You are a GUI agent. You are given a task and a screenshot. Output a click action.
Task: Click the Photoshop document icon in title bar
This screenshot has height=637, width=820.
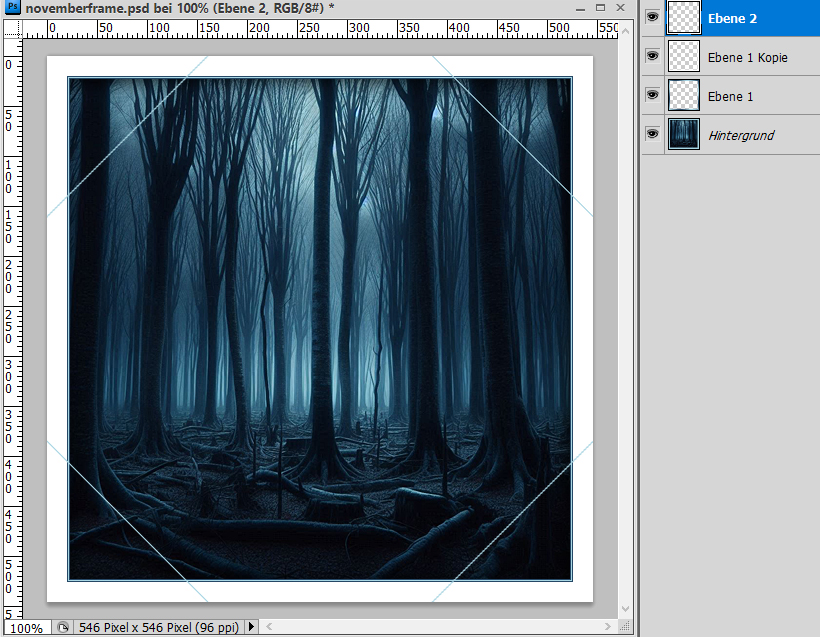pyautogui.click(x=12, y=8)
